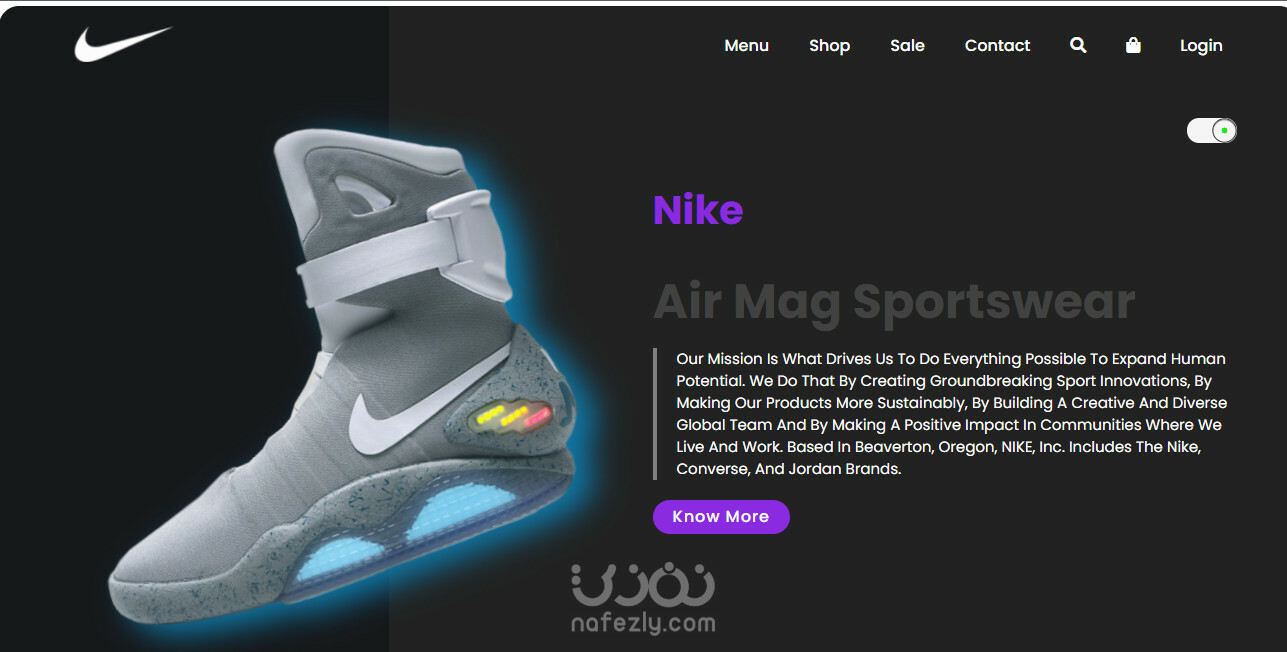Open the Contact navigation link
The width and height of the screenshot is (1287, 652).
coord(997,46)
